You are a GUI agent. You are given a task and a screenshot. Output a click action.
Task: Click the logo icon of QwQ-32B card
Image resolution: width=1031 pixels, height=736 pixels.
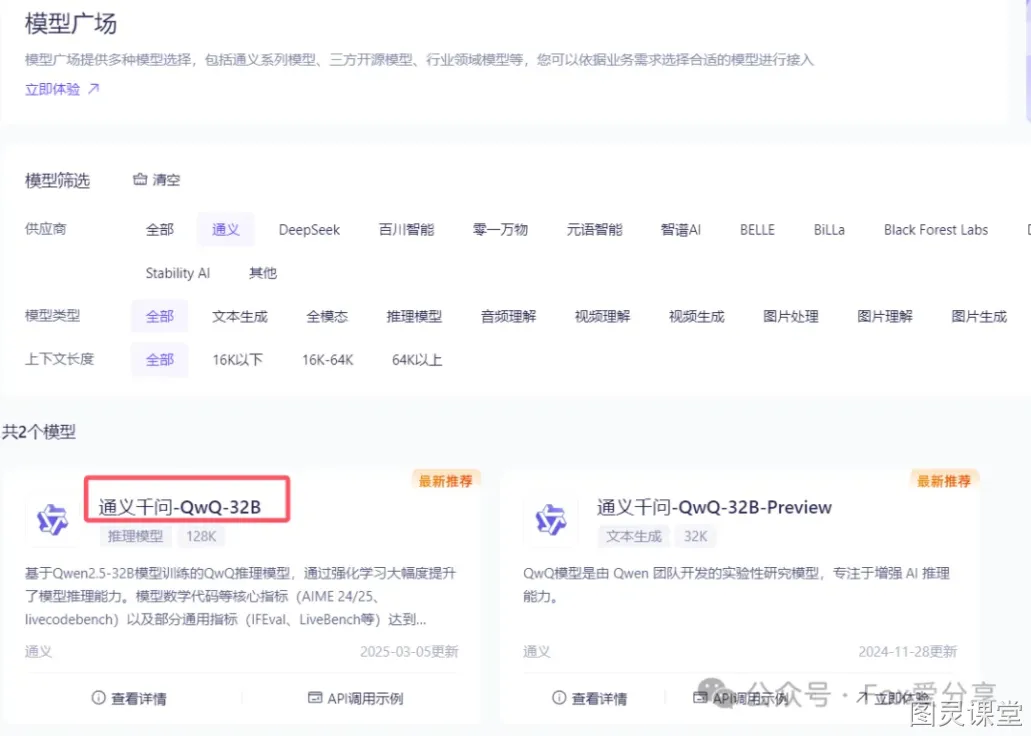click(52, 520)
